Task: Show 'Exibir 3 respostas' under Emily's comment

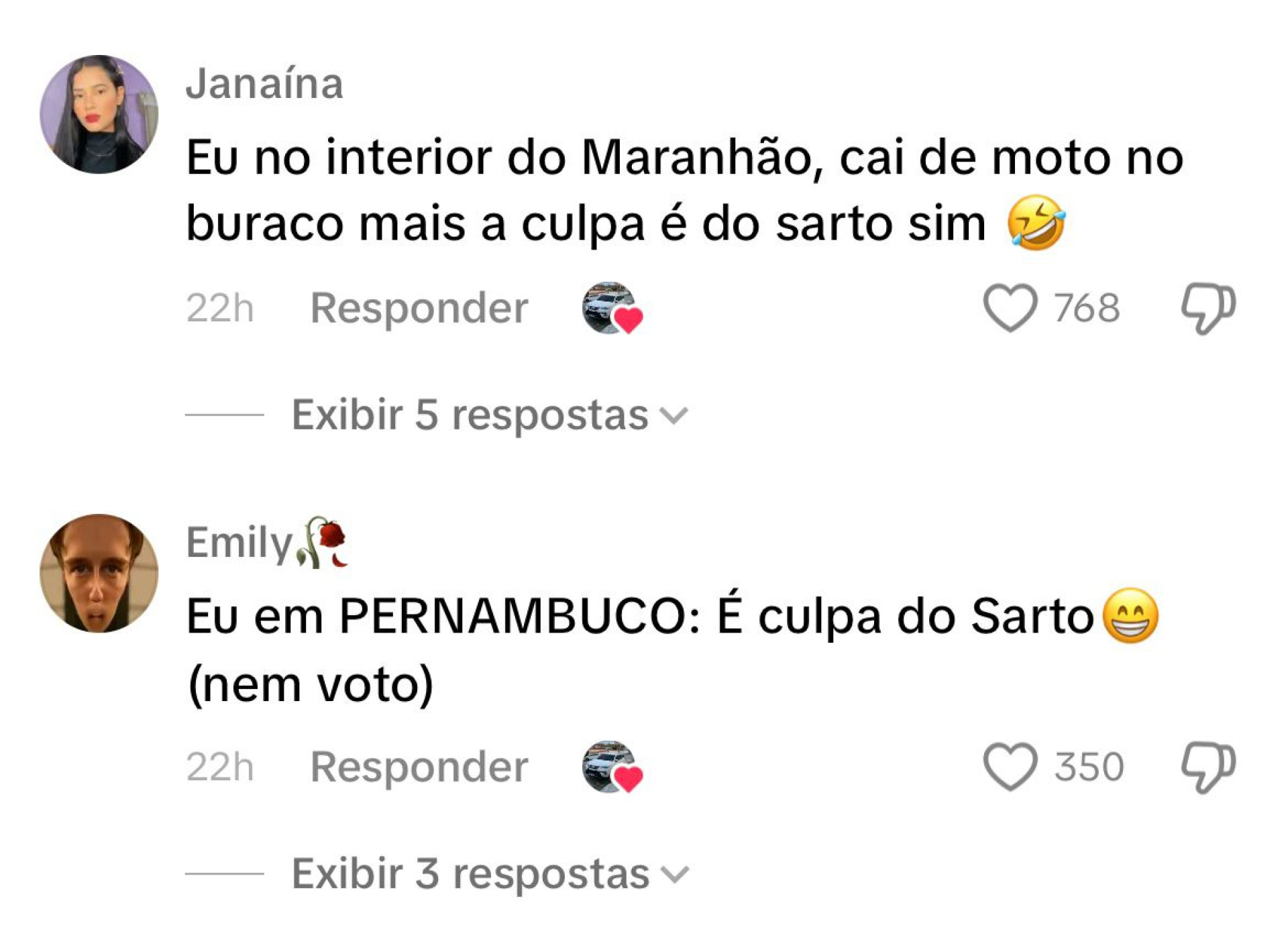Action: (x=470, y=874)
